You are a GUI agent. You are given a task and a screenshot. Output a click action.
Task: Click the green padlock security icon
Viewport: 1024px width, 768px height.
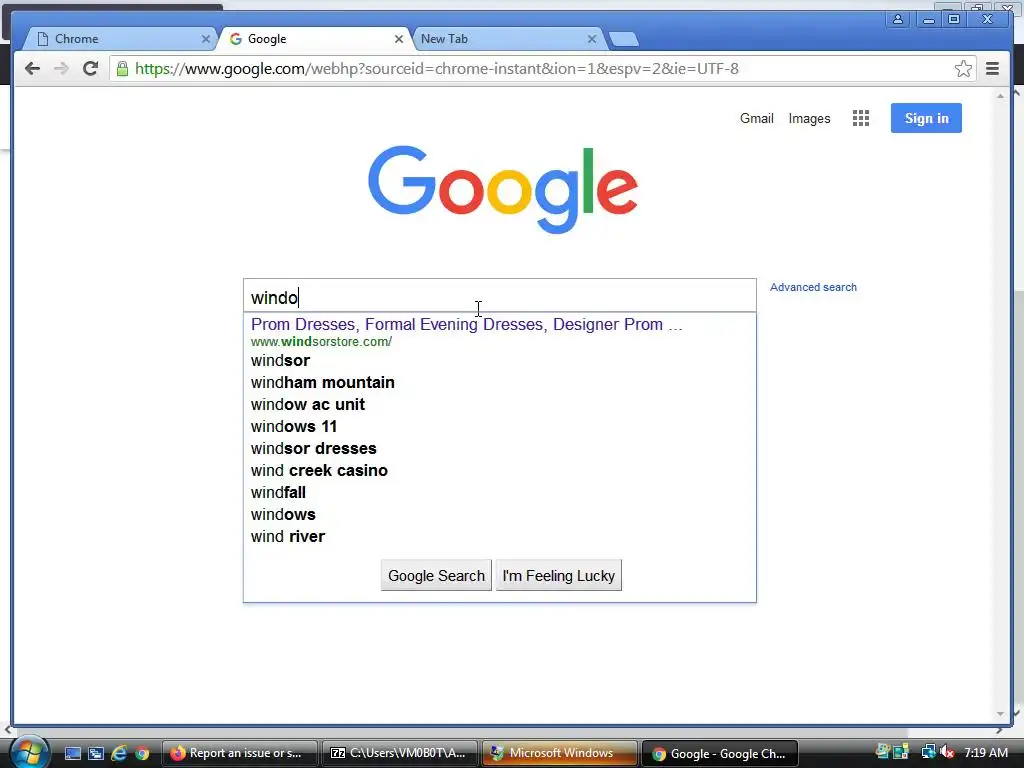pos(122,69)
